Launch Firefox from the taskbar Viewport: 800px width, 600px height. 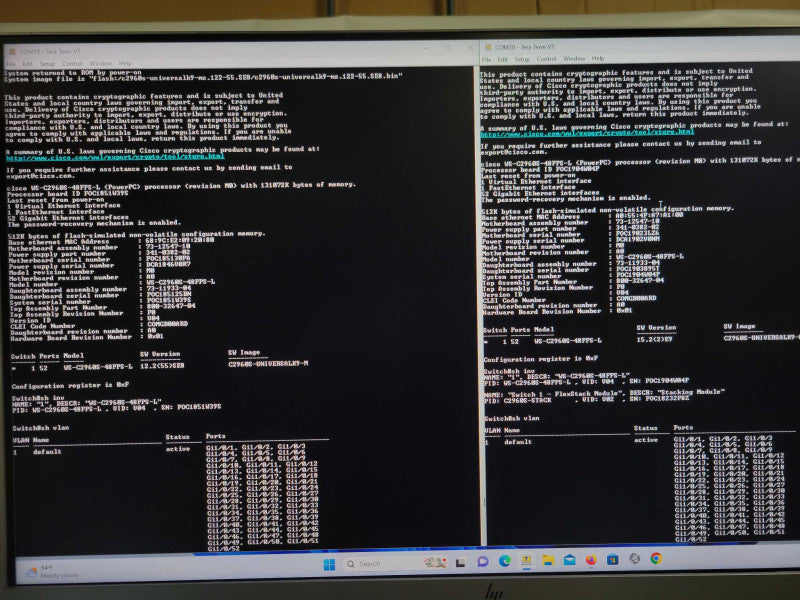pos(591,560)
